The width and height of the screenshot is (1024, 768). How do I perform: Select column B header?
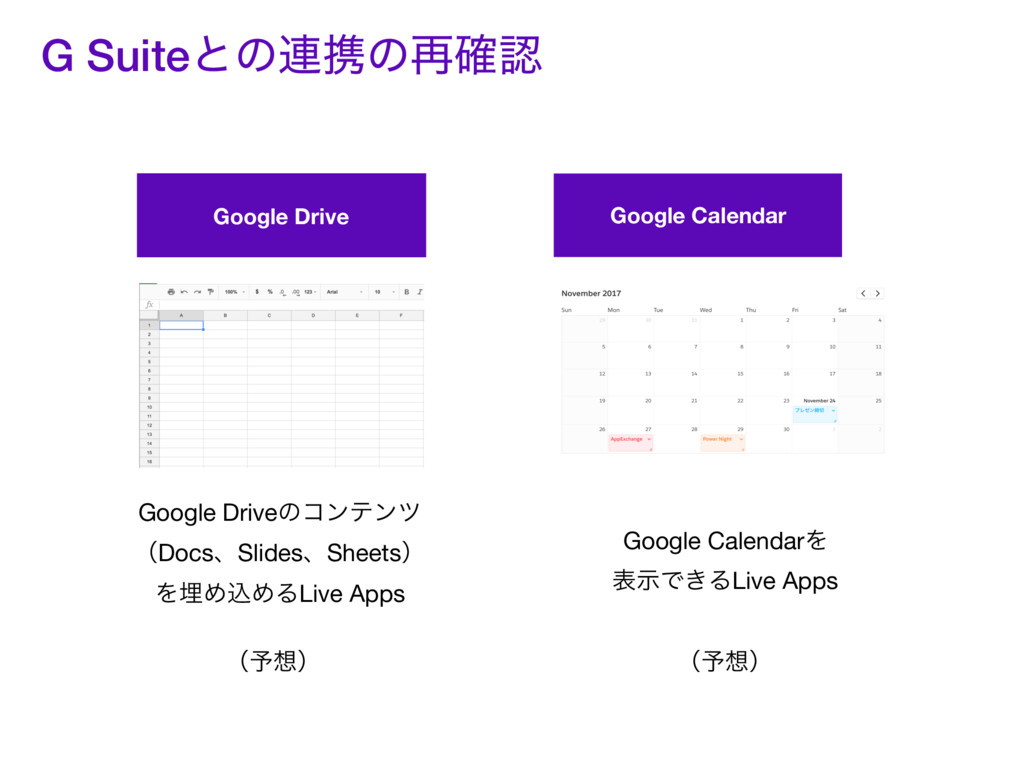[225, 315]
